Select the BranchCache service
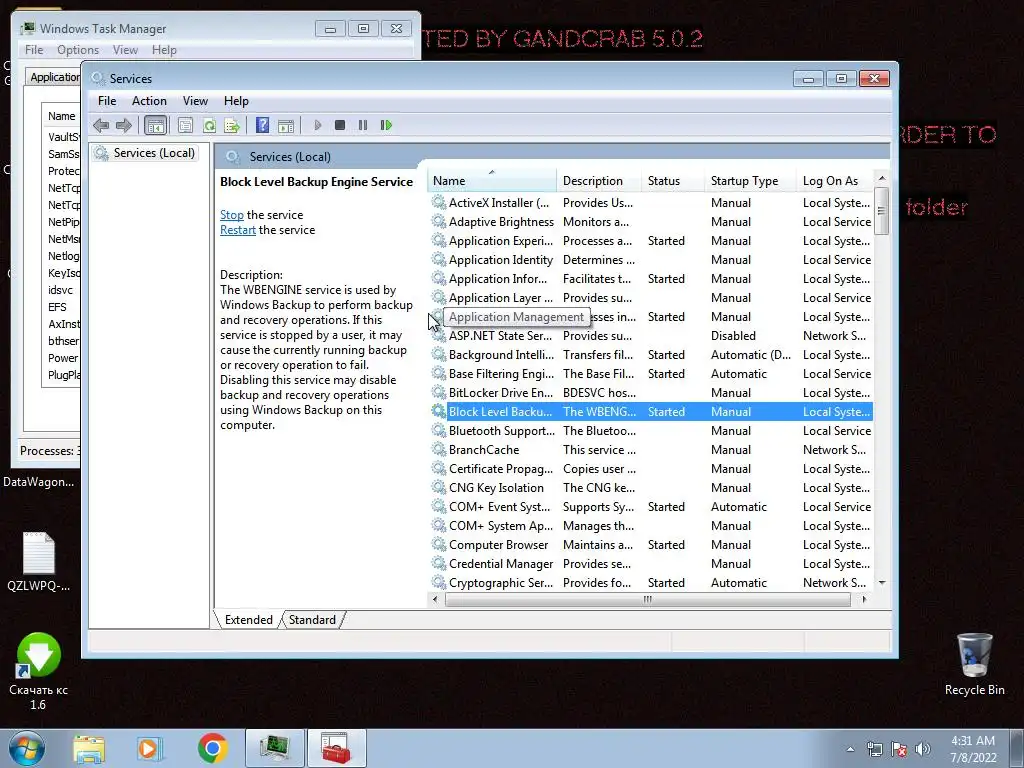Screen dimensions: 1024x768 [651, 449]
